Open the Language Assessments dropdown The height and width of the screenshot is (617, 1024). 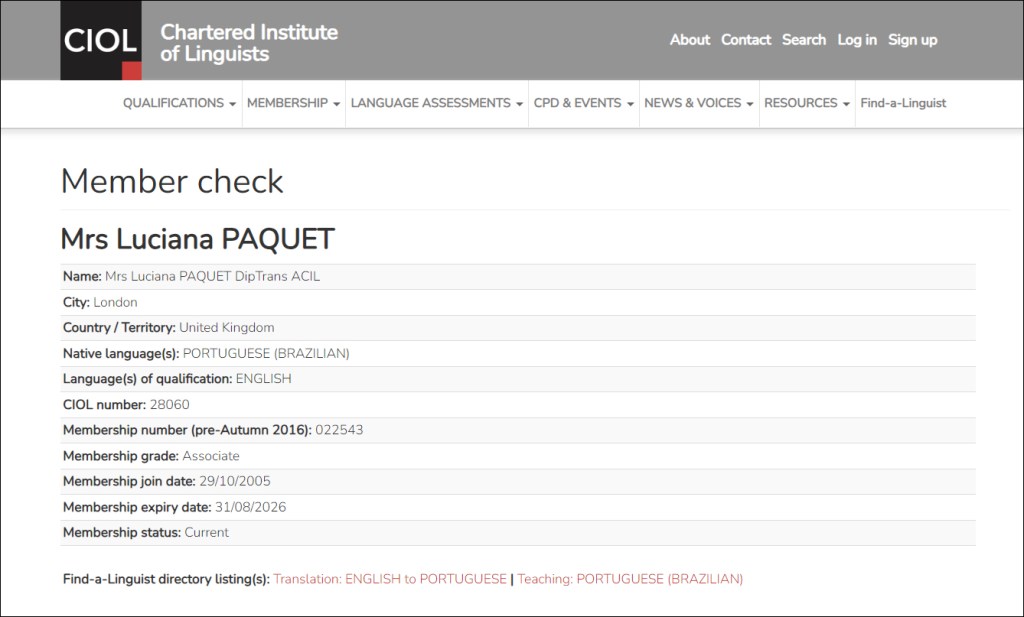(437, 103)
